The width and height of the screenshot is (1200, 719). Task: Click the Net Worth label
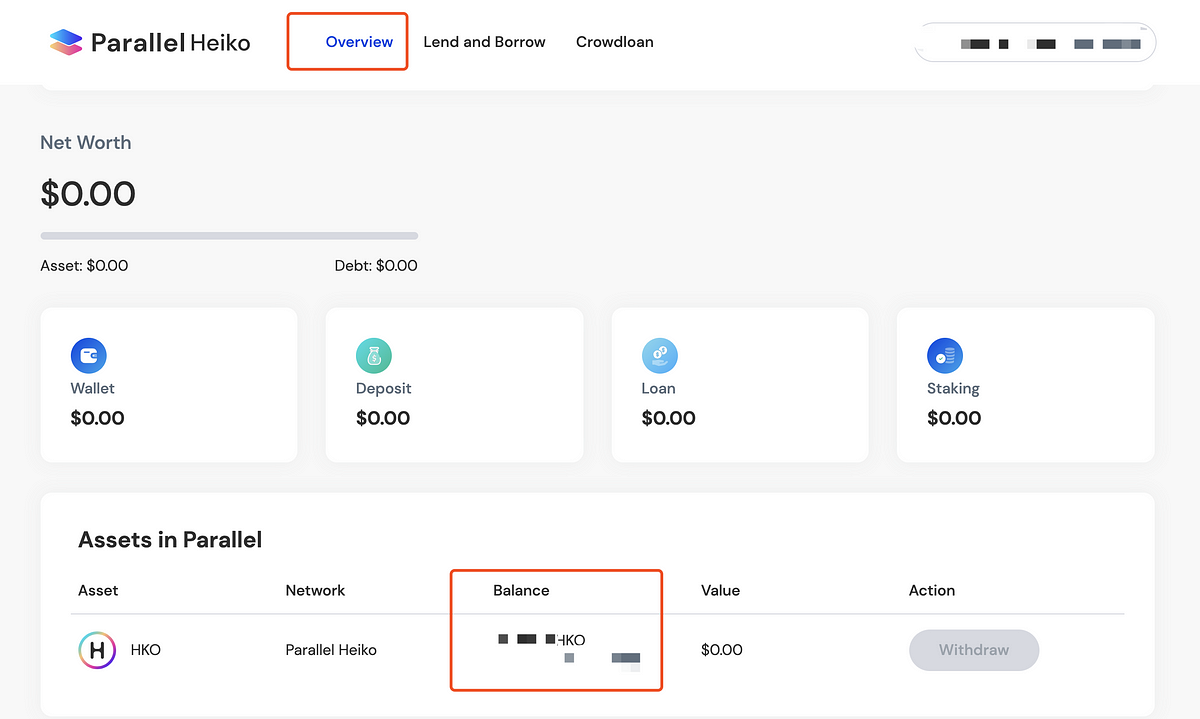85,142
